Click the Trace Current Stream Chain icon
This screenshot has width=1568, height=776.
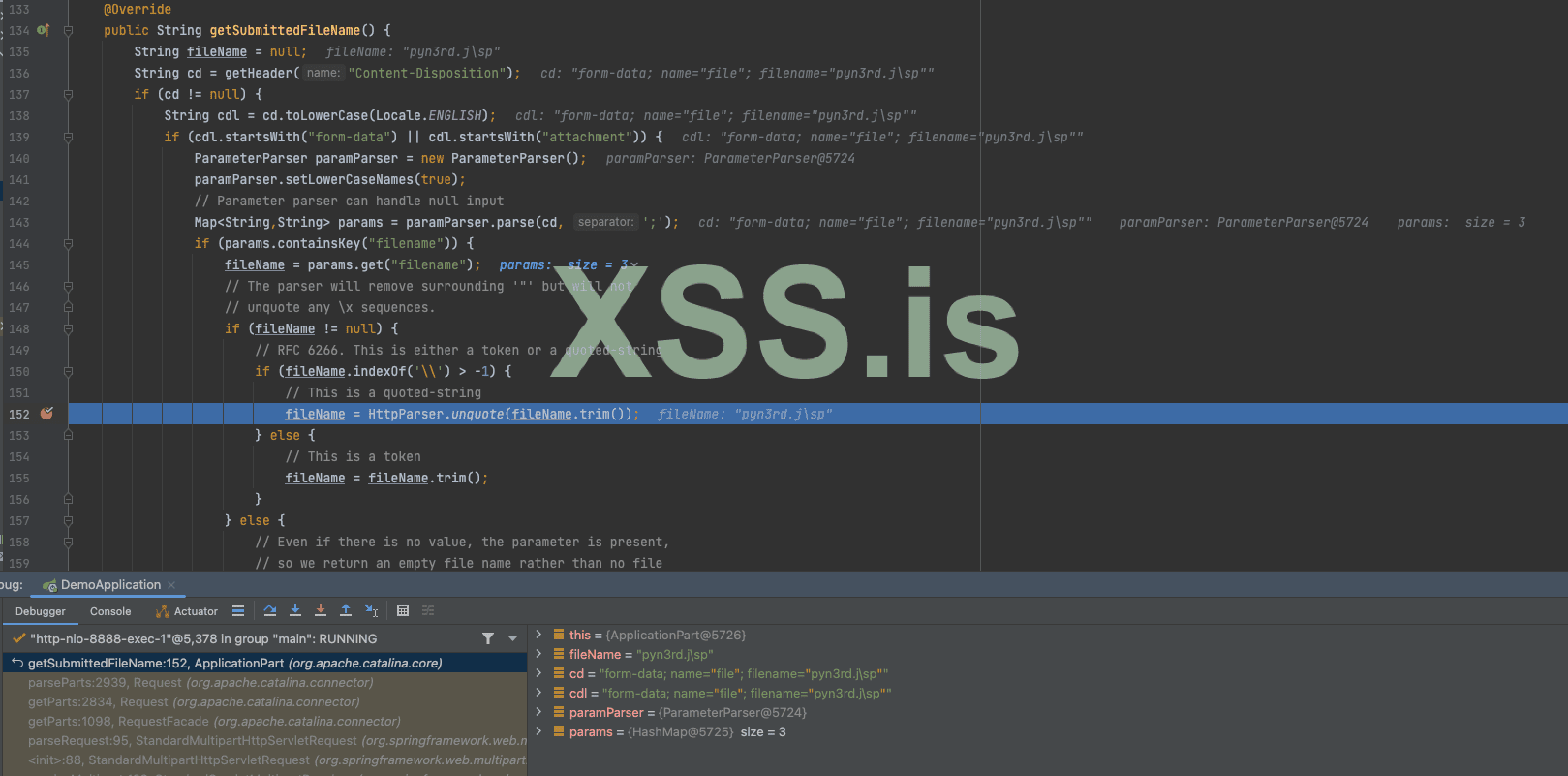pyautogui.click(x=428, y=610)
